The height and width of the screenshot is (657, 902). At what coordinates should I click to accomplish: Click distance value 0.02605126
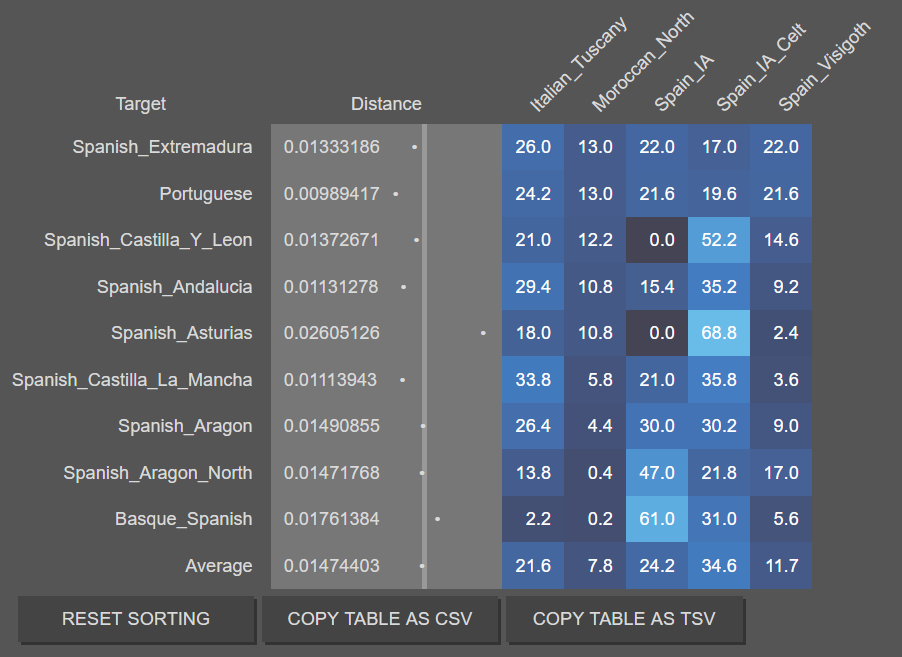[x=331, y=333]
